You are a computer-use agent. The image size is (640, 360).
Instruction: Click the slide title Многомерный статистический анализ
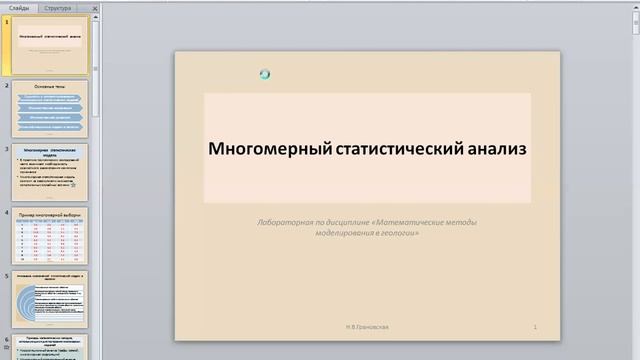click(367, 148)
